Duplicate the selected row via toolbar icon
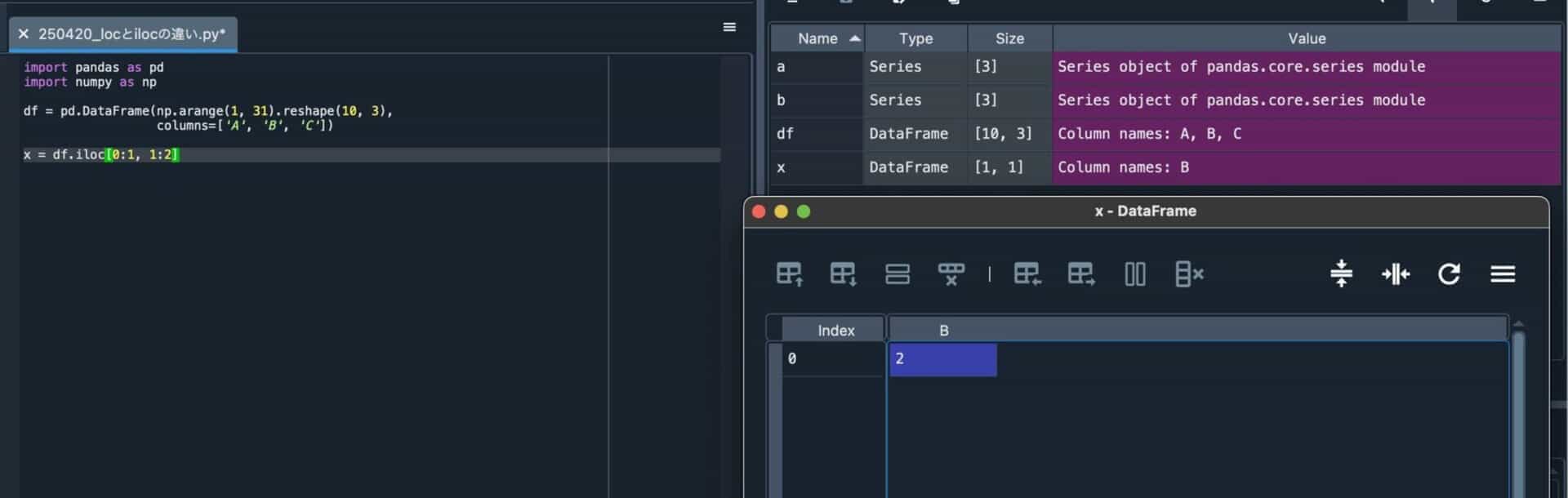Screen dimensions: 1568x498 pyautogui.click(x=897, y=274)
